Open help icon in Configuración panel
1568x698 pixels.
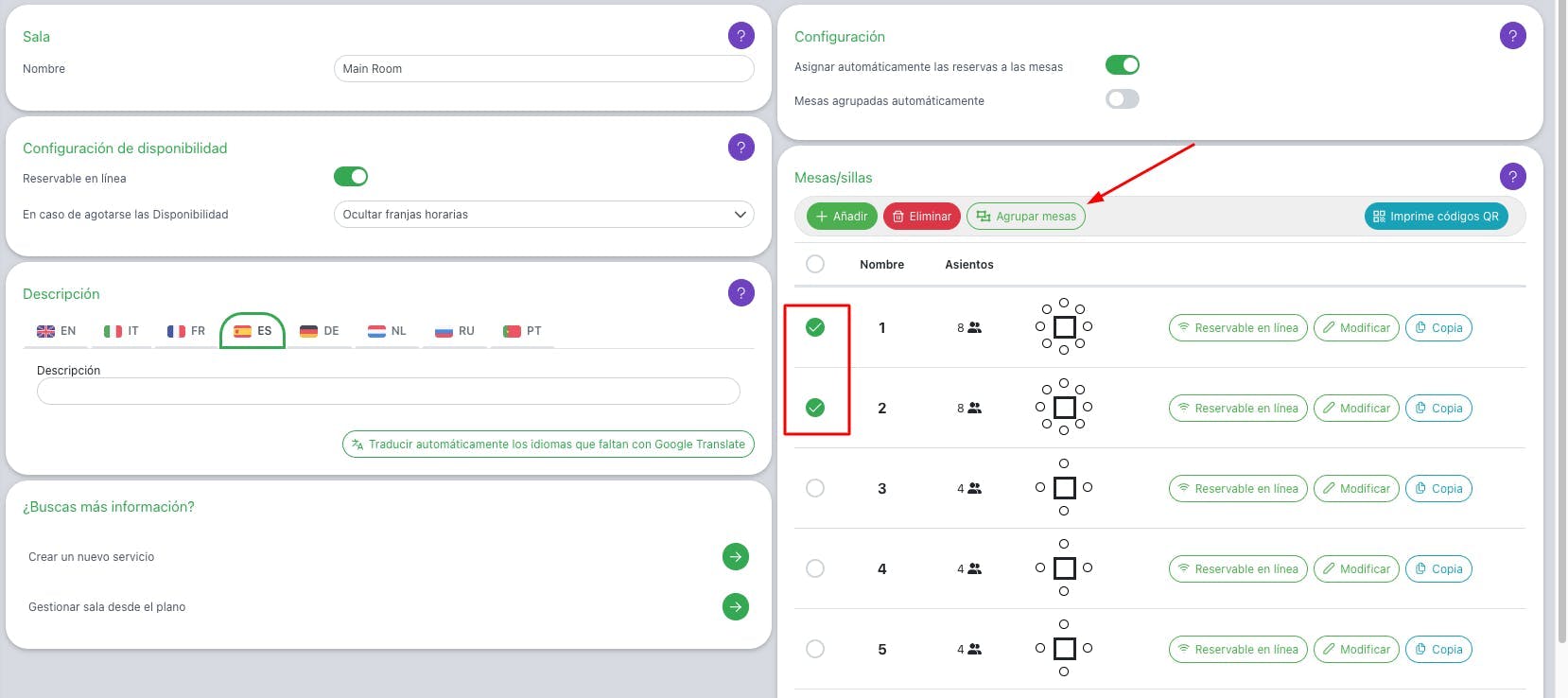(1513, 36)
